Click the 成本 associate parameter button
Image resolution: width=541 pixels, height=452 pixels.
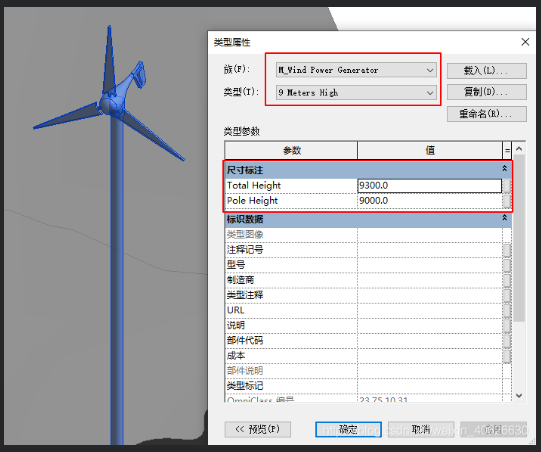[506, 356]
